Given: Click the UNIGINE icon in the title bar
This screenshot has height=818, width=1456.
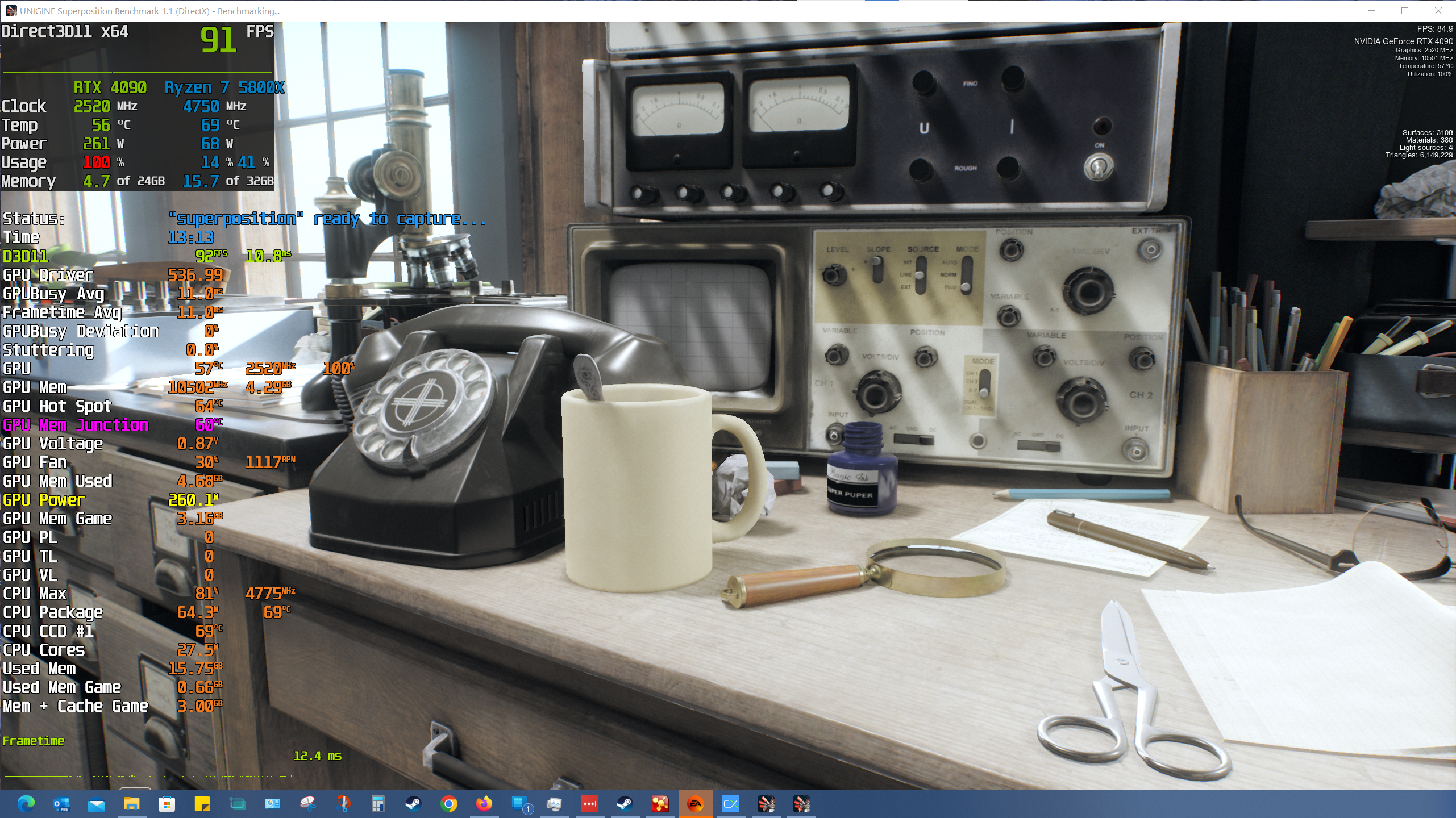Looking at the screenshot, I should [x=11, y=11].
